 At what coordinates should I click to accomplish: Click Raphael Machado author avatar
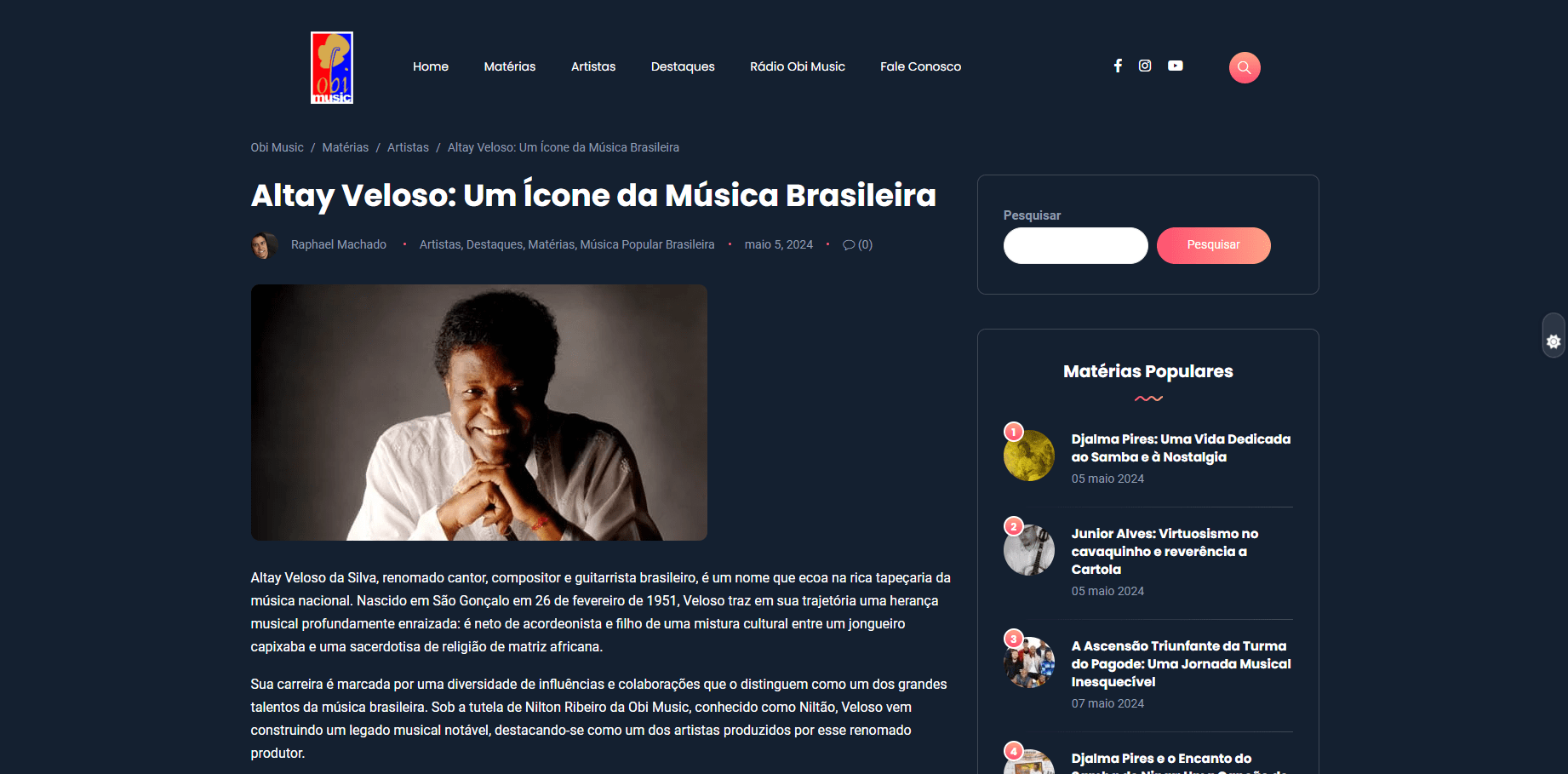[264, 245]
